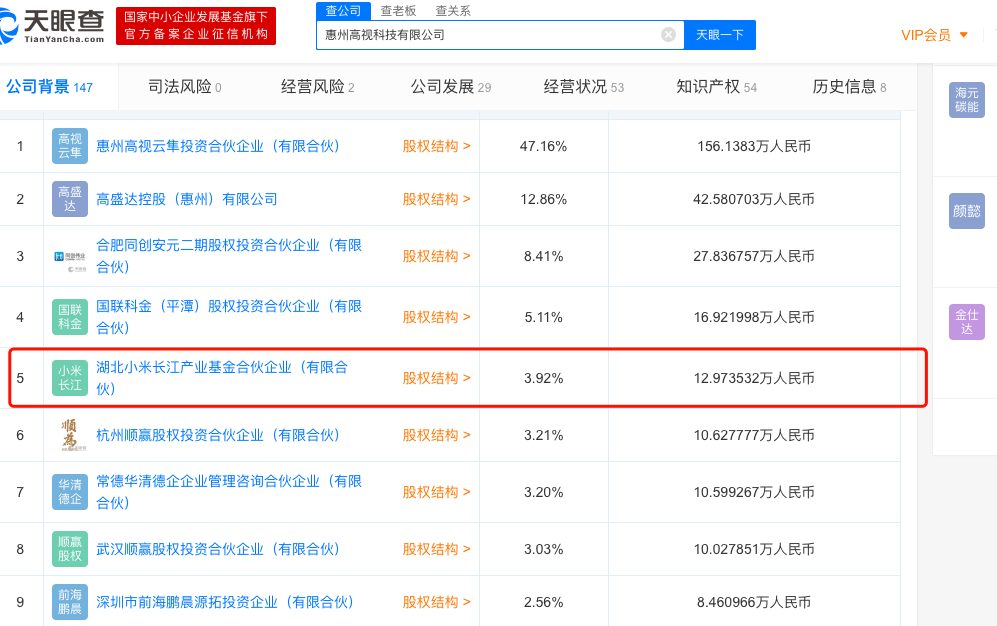The width and height of the screenshot is (997, 626).
Task: Click the 杭州顺赢 circular seal logo
Action: point(69,434)
